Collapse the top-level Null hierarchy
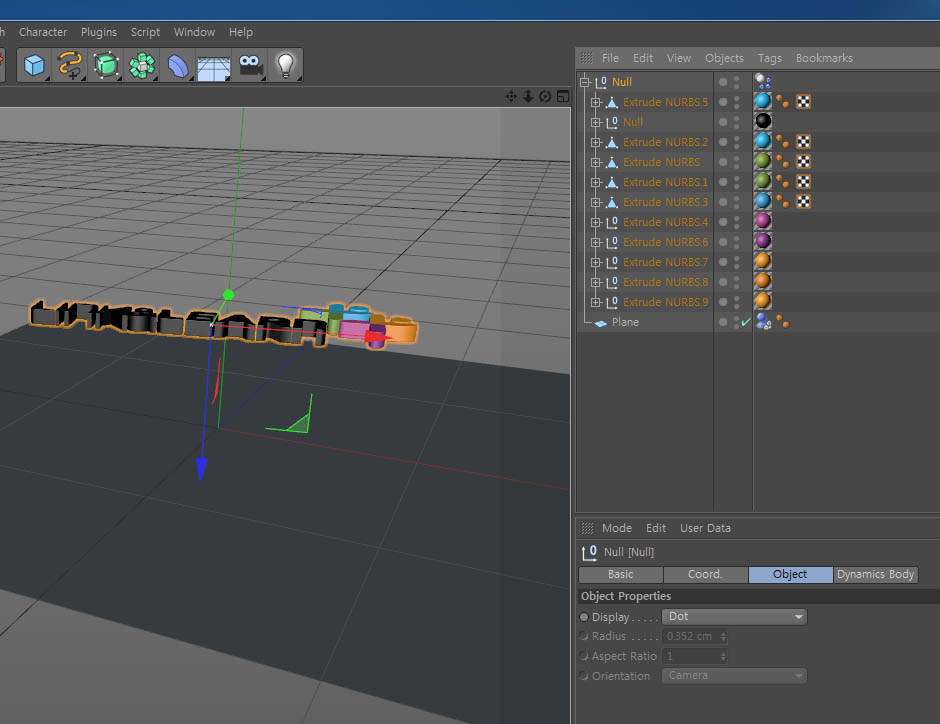The width and height of the screenshot is (940, 724). [585, 82]
